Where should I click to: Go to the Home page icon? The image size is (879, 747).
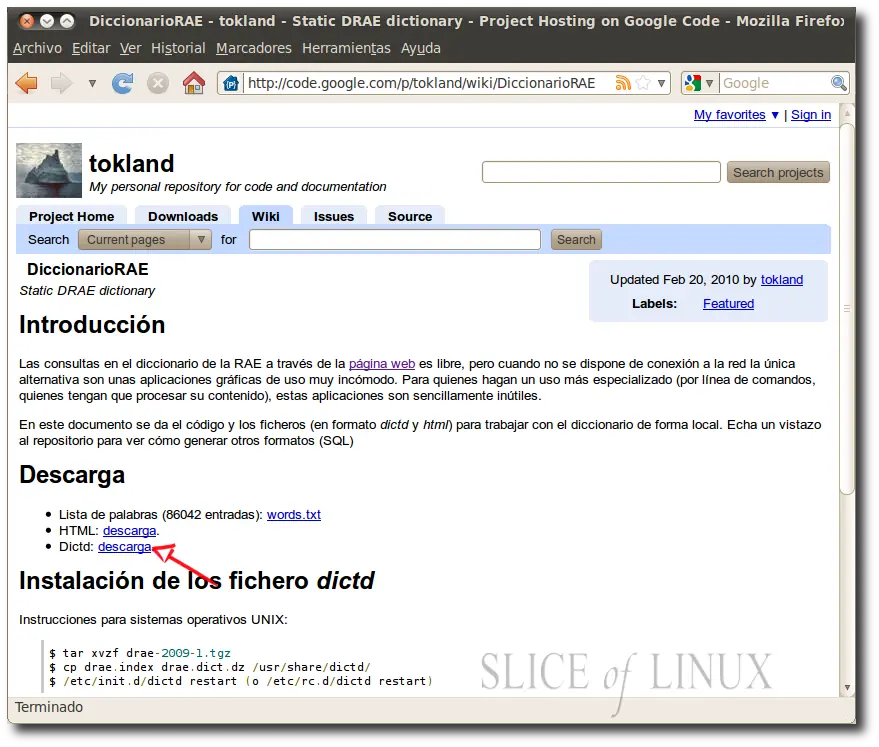click(x=194, y=83)
